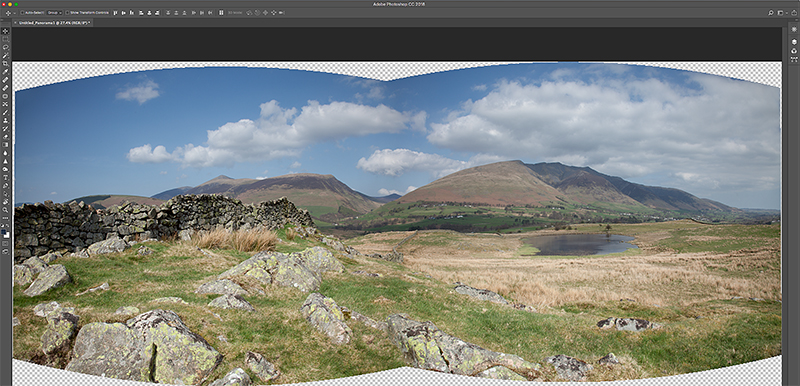Click the 3D orbit mode icon

(248, 12)
